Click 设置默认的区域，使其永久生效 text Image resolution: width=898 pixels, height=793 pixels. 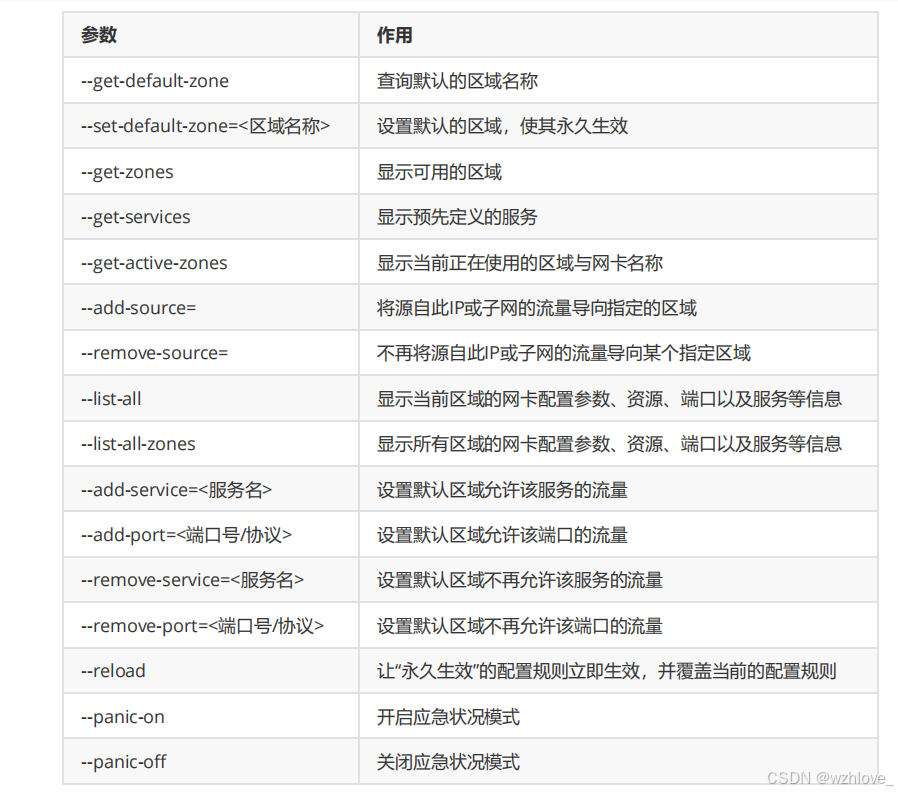coord(502,126)
